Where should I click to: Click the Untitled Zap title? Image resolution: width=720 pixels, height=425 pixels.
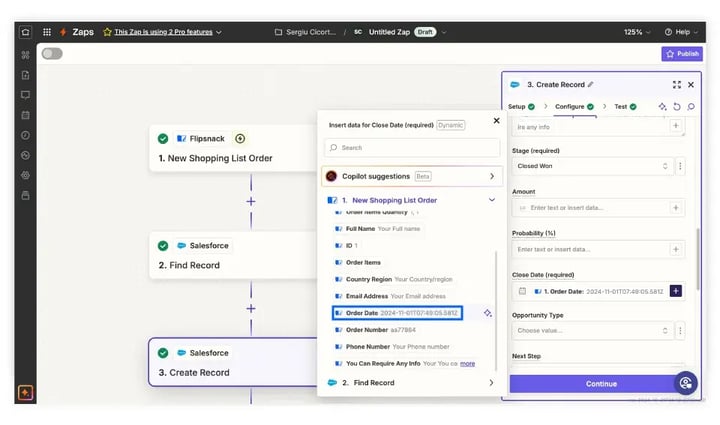click(x=389, y=32)
